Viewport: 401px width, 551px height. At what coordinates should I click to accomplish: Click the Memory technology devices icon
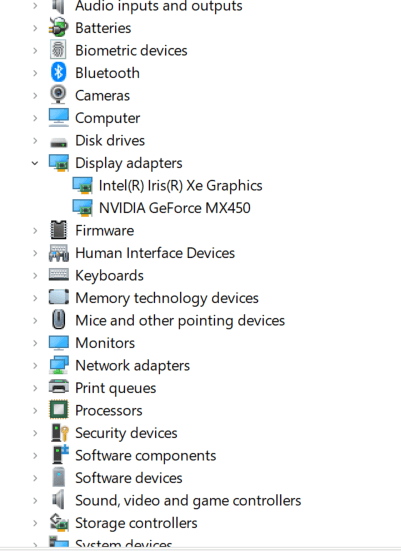59,297
